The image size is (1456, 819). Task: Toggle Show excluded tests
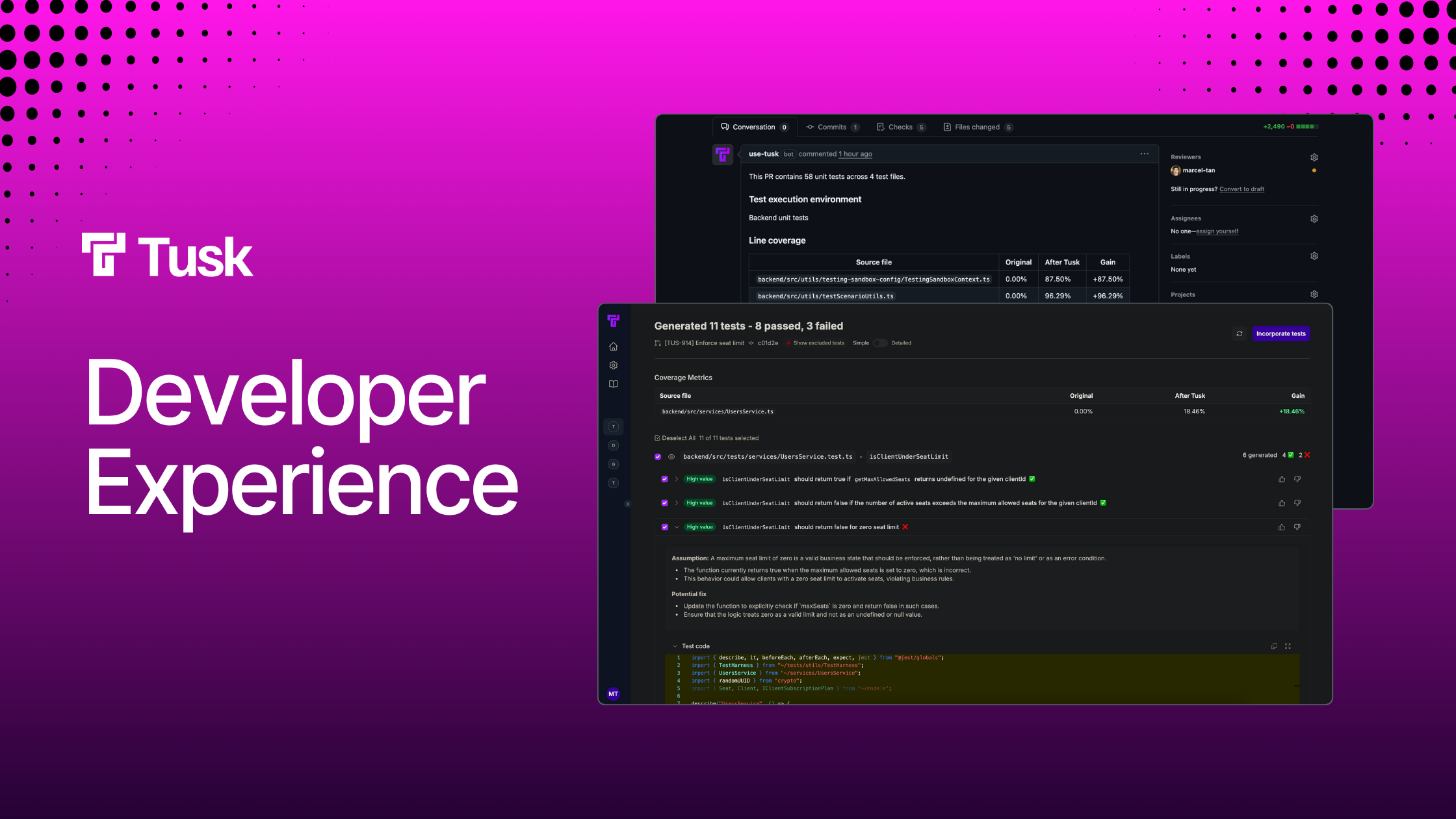[815, 343]
